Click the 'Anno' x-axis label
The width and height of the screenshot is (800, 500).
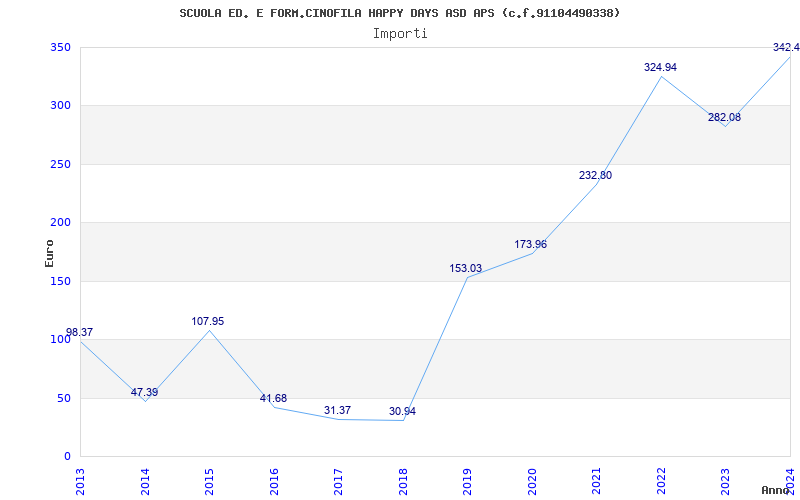(776, 490)
